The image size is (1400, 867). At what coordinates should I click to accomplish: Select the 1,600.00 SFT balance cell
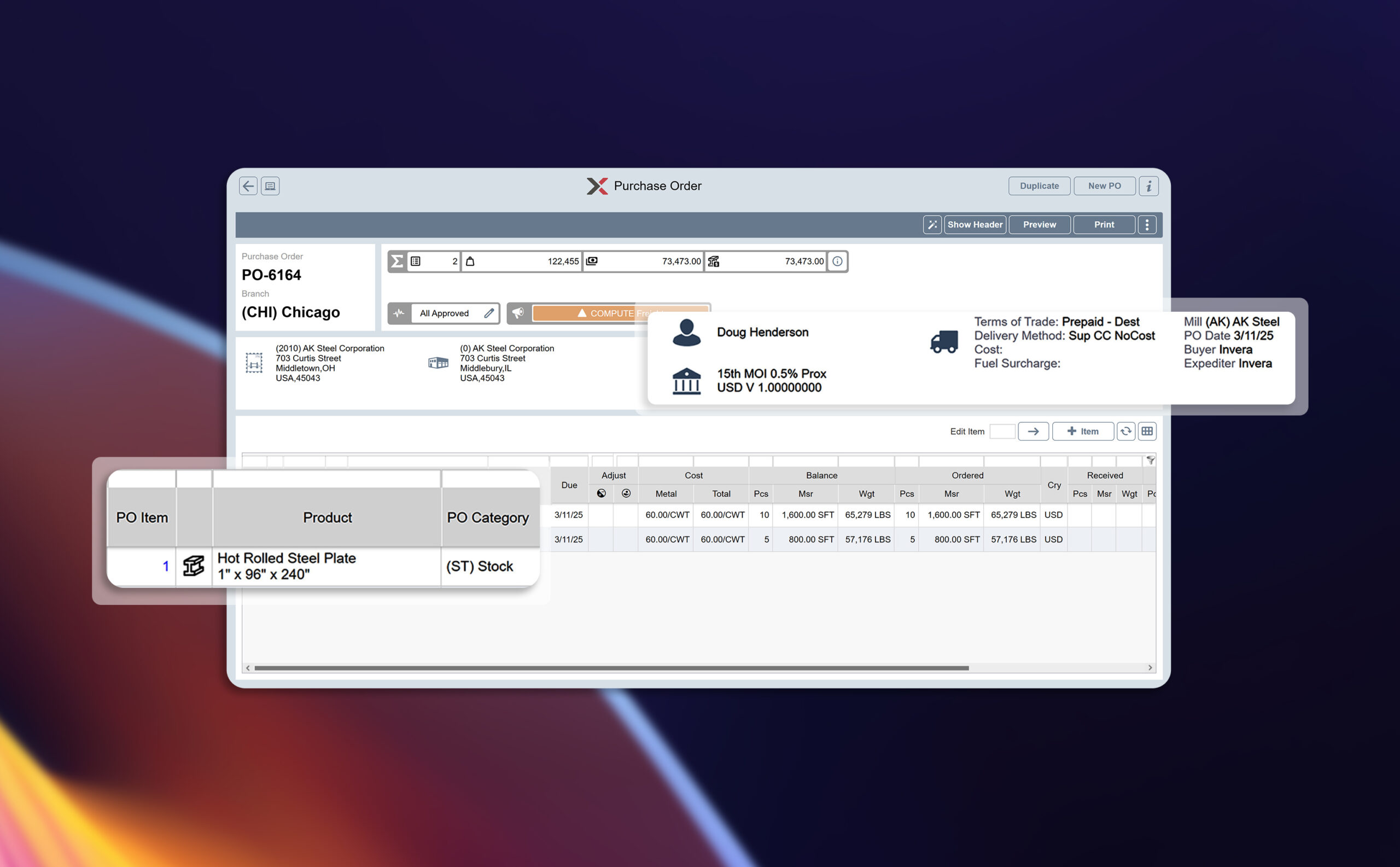(x=806, y=515)
